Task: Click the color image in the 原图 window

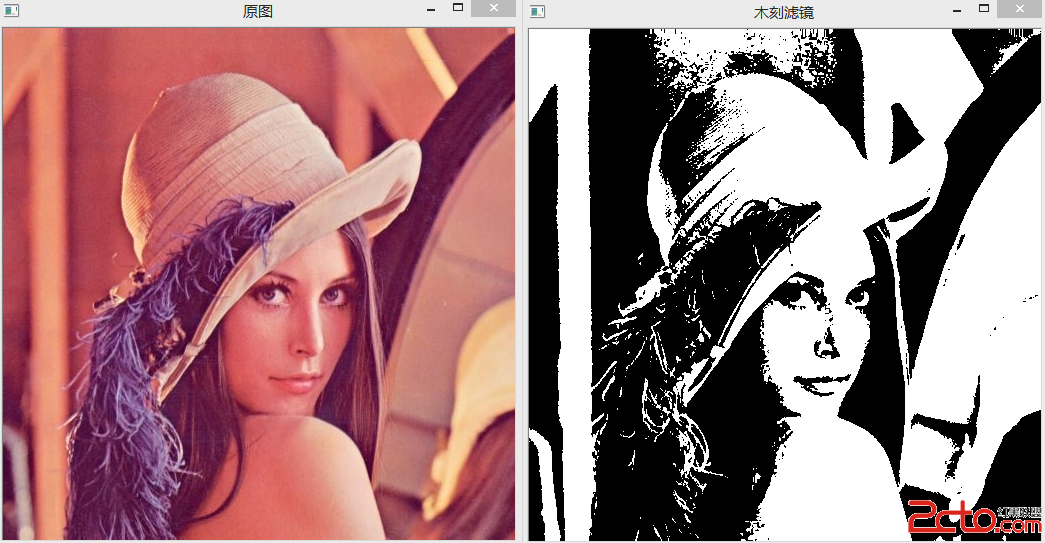Action: pyautogui.click(x=259, y=284)
